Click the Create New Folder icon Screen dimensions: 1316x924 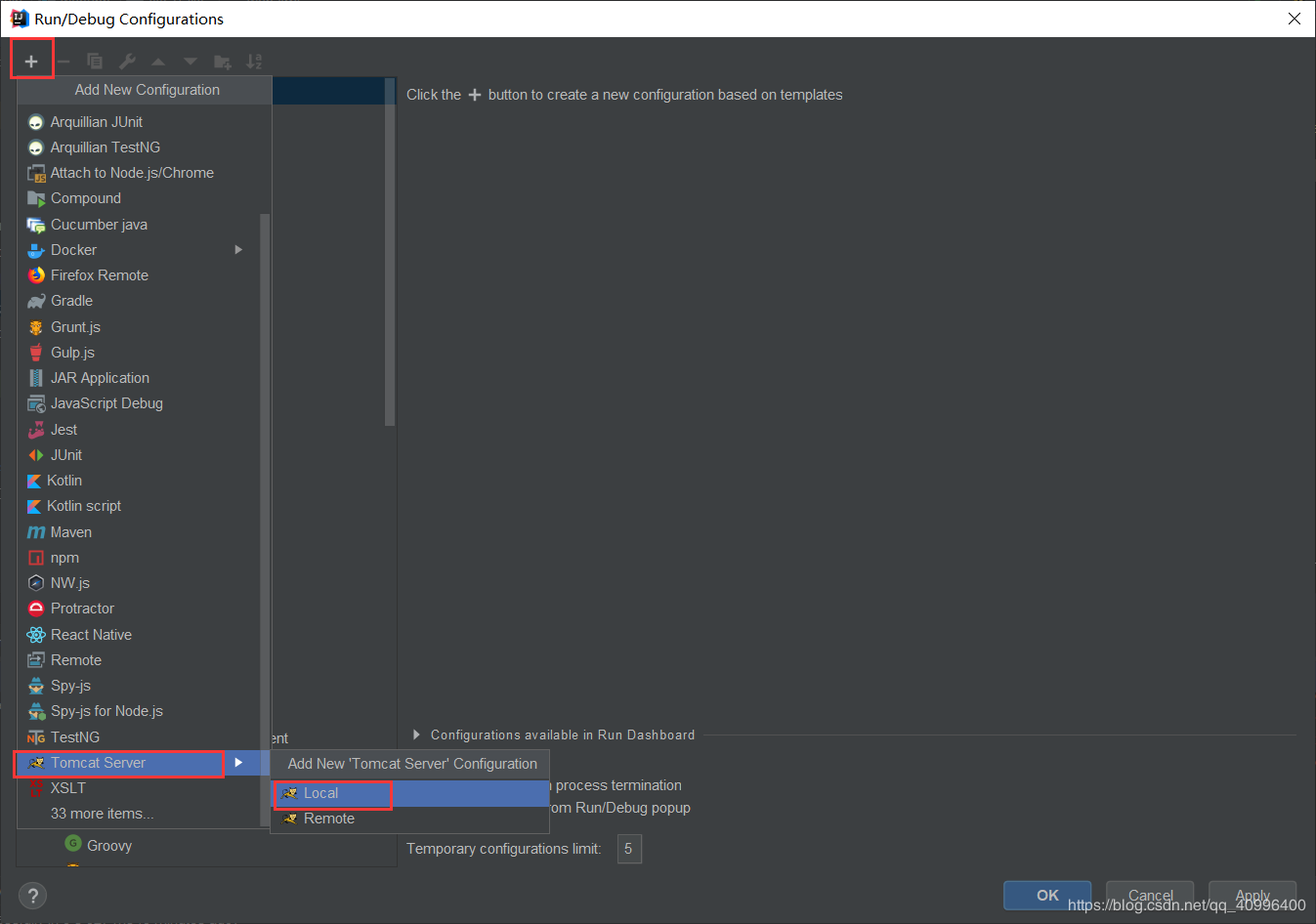pyautogui.click(x=223, y=62)
